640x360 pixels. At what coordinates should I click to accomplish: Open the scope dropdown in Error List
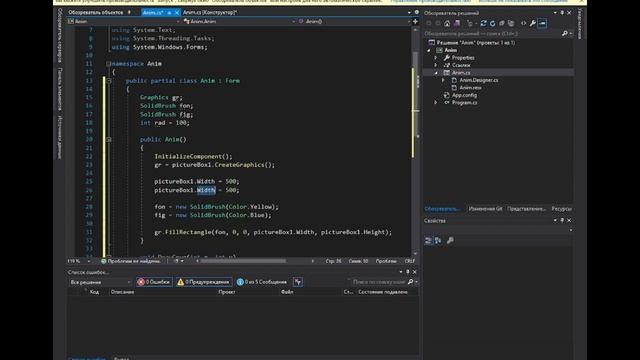pyautogui.click(x=100, y=282)
